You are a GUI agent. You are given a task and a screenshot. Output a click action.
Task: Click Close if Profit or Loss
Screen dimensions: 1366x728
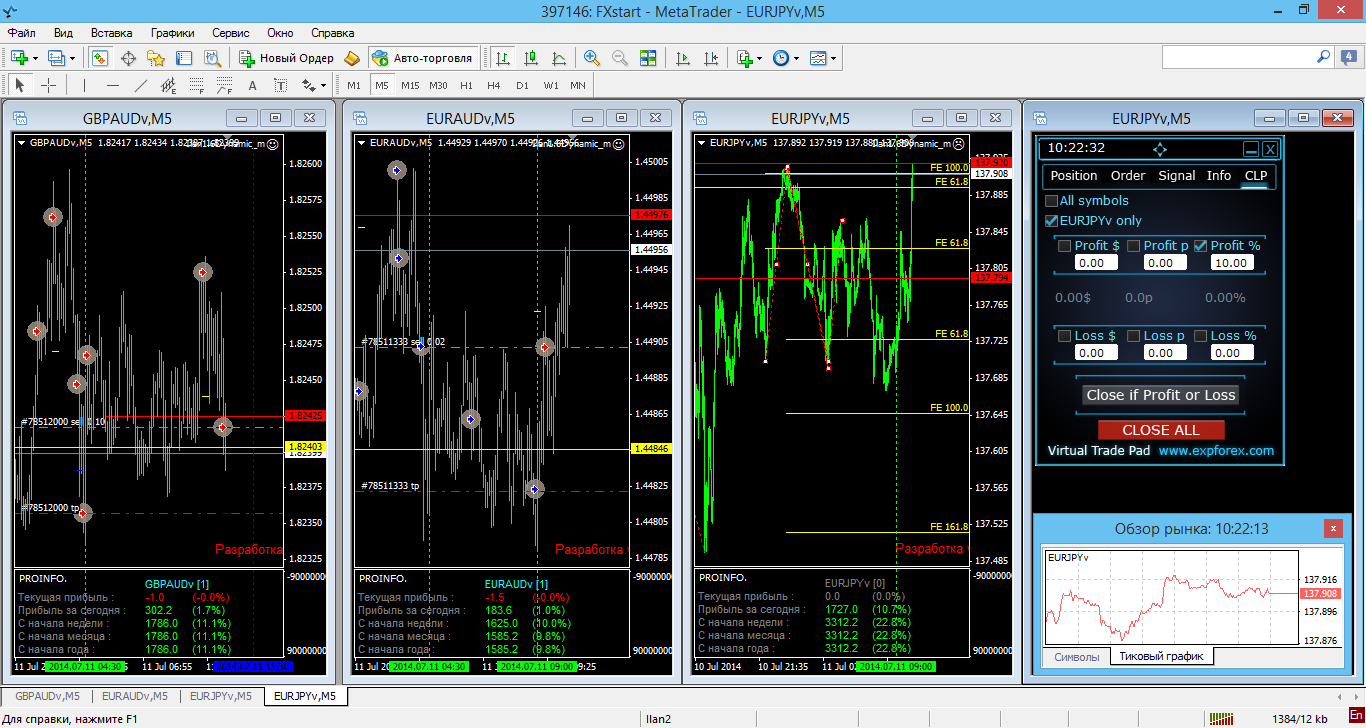click(1161, 395)
